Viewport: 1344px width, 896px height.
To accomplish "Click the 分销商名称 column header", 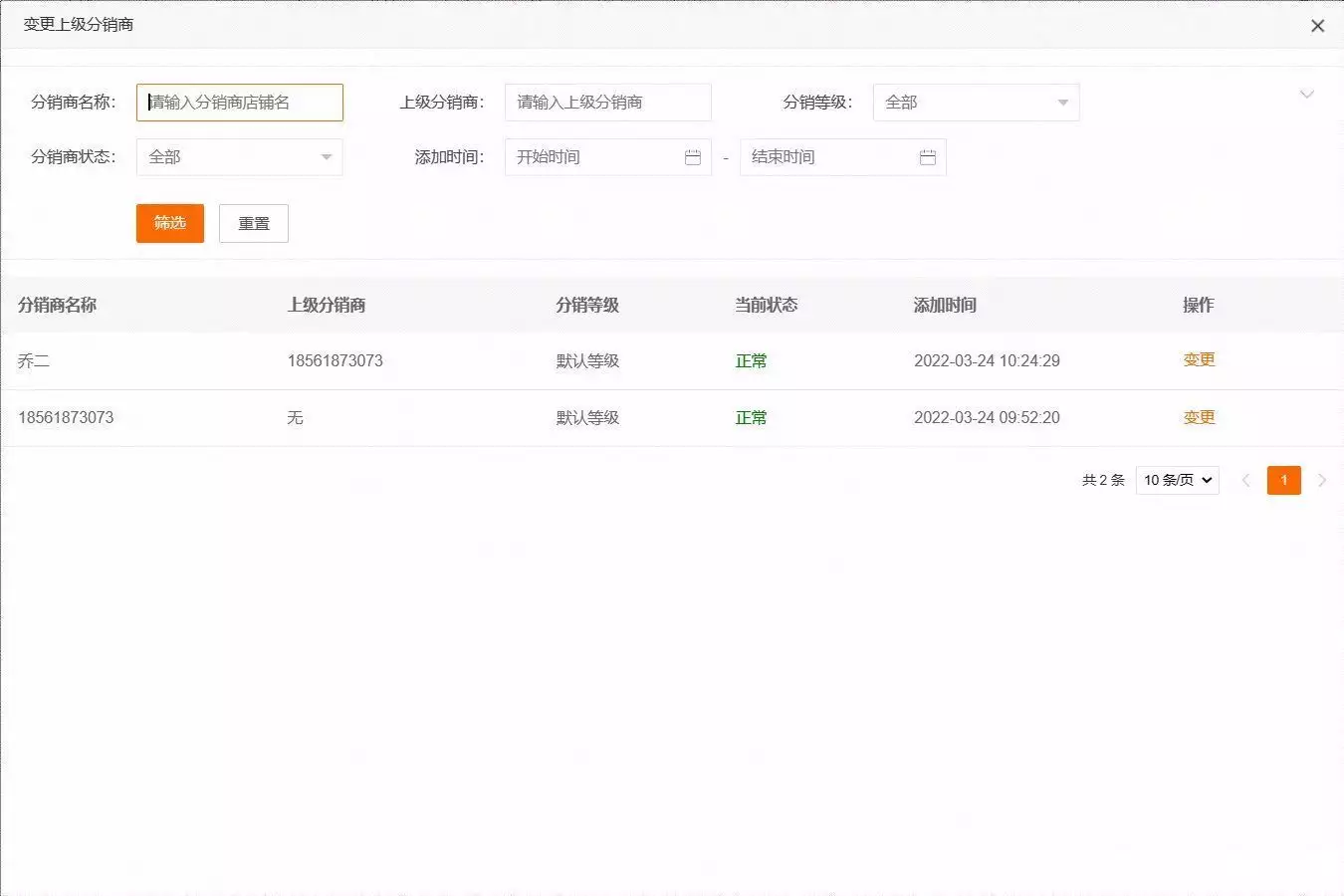I will click(57, 305).
